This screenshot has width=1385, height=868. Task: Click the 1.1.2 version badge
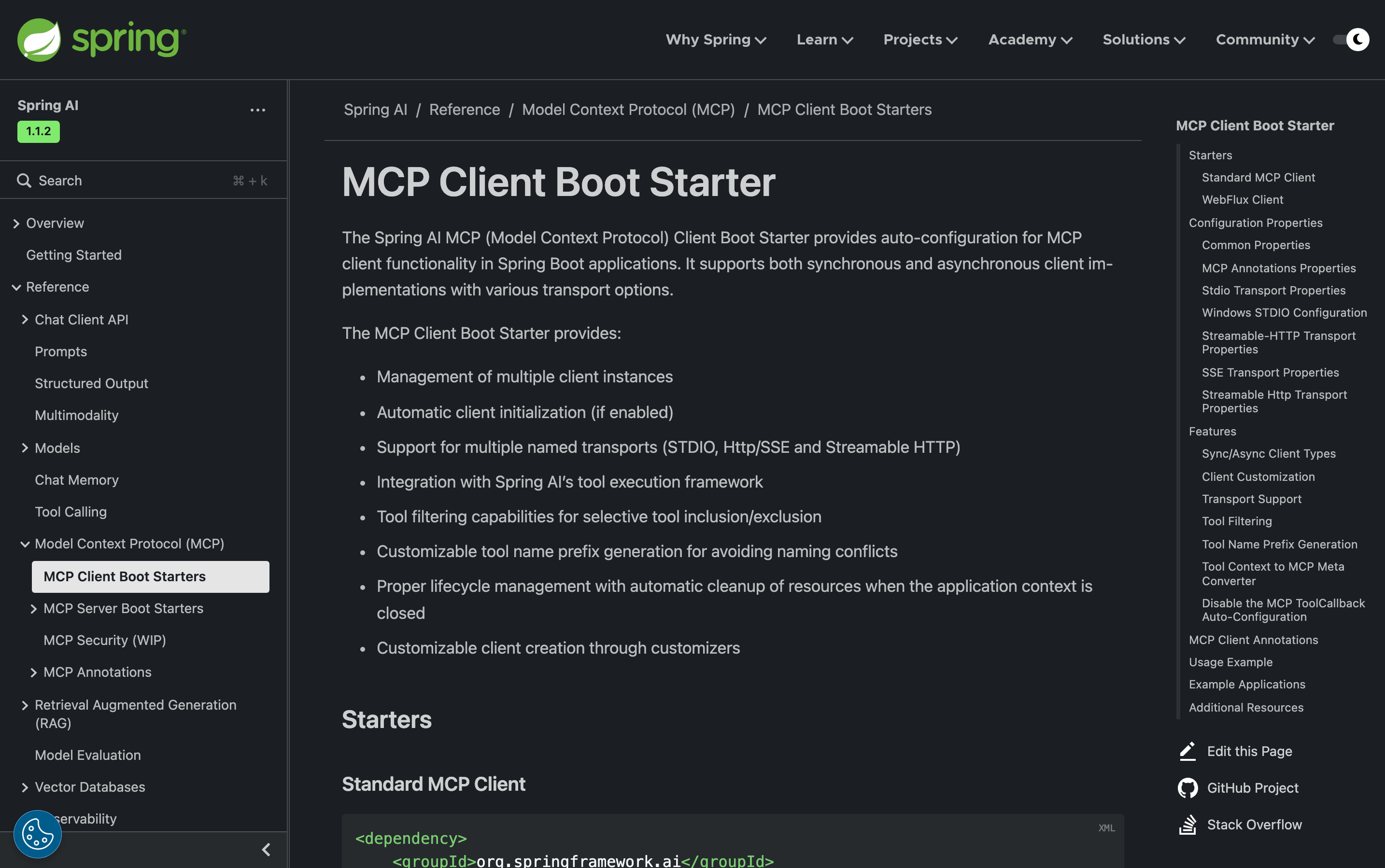click(x=39, y=131)
